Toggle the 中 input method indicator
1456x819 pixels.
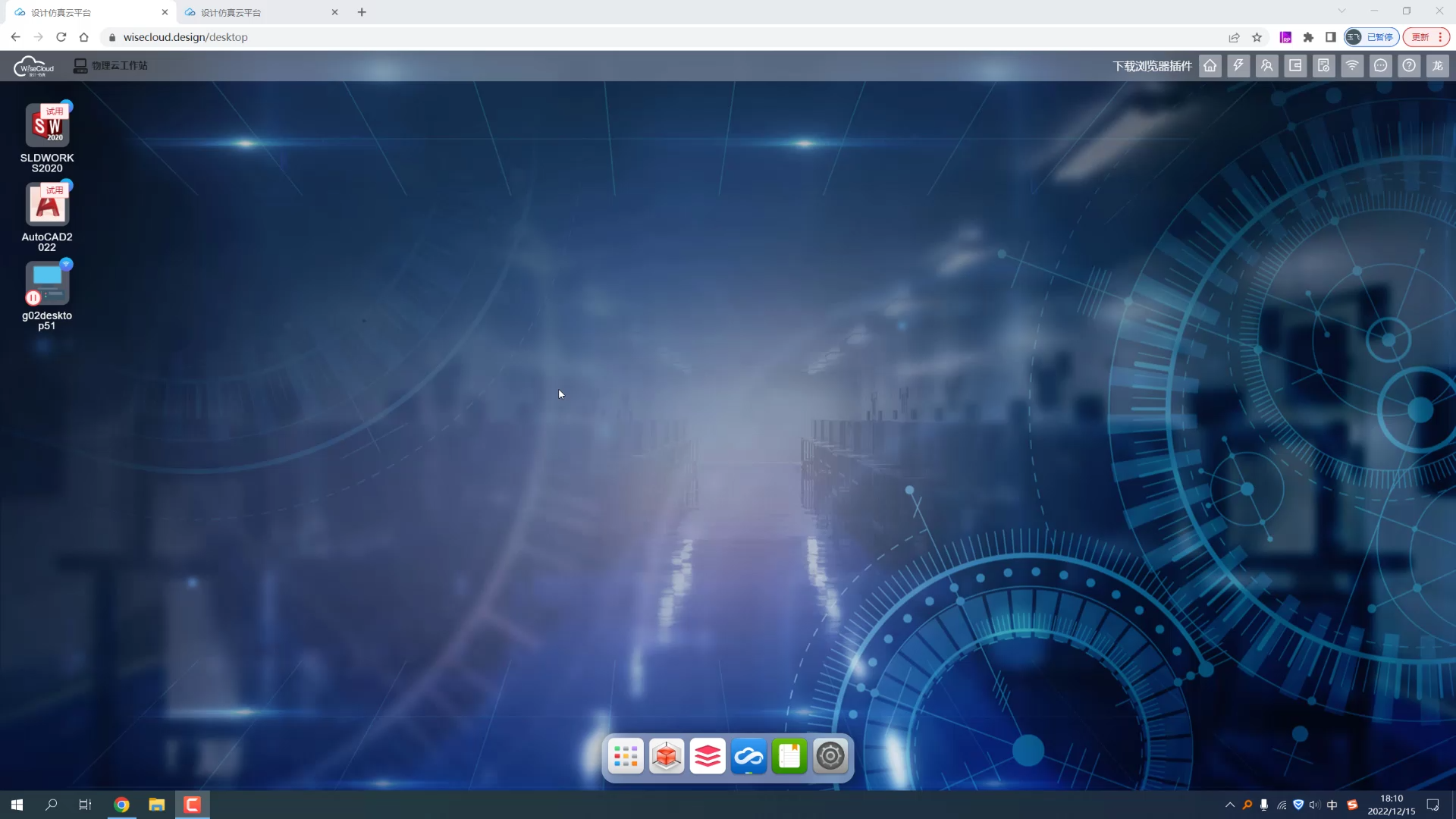(1332, 805)
